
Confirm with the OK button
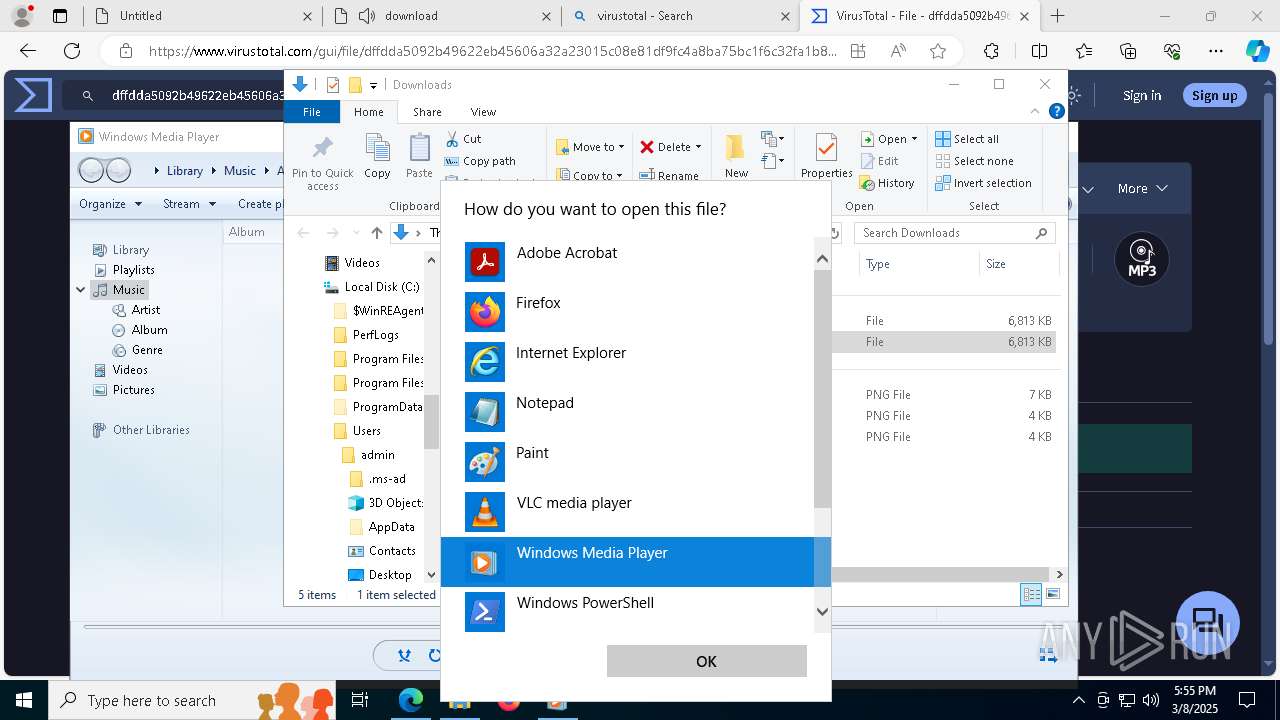(706, 661)
